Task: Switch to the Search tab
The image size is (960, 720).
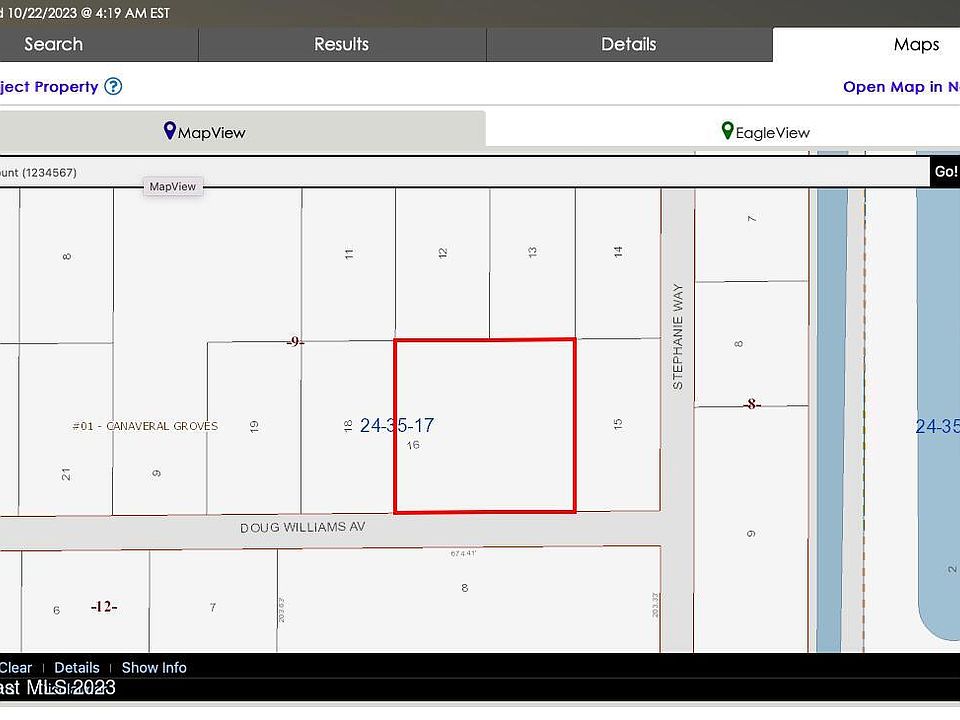Action: click(54, 44)
